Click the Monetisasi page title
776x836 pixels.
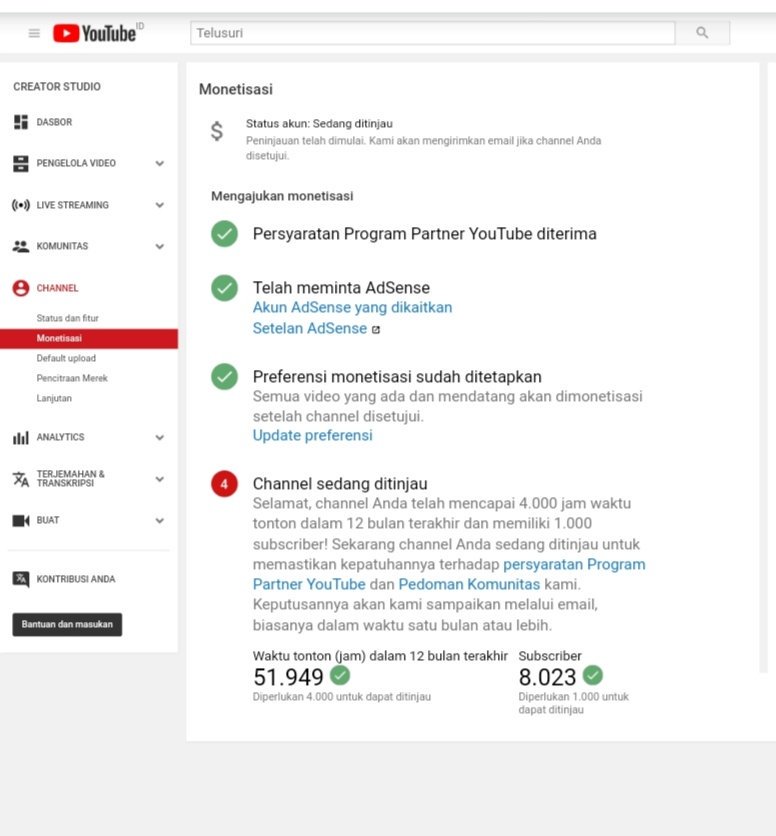236,89
